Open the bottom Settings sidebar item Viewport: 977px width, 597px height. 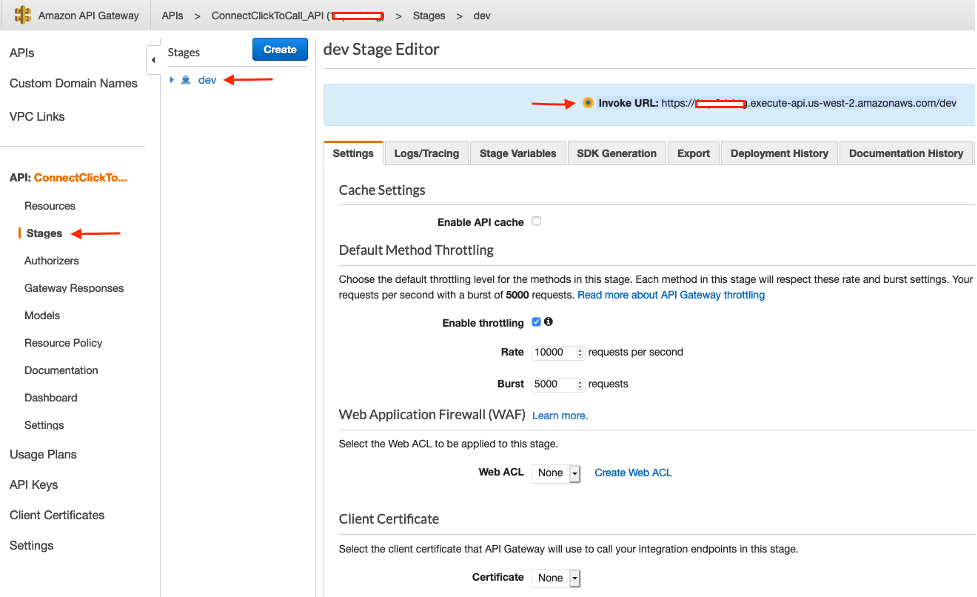(x=31, y=546)
